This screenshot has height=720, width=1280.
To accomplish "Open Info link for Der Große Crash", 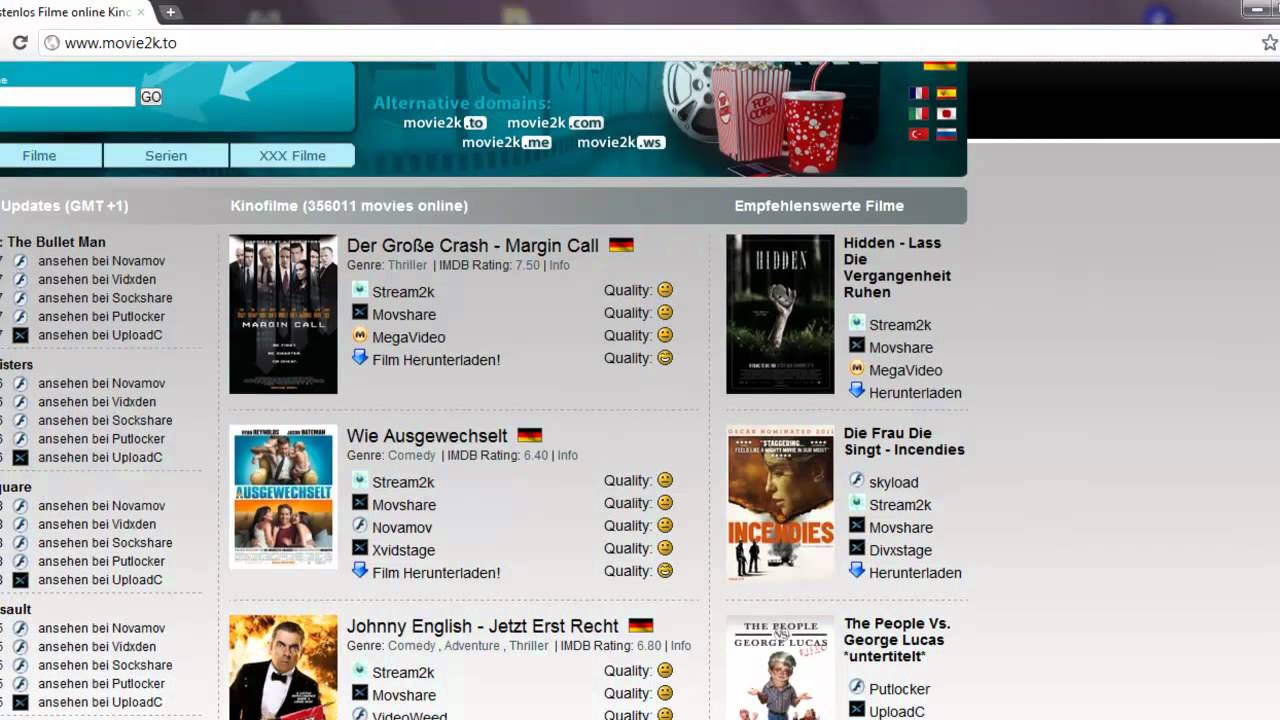I will pos(559,265).
